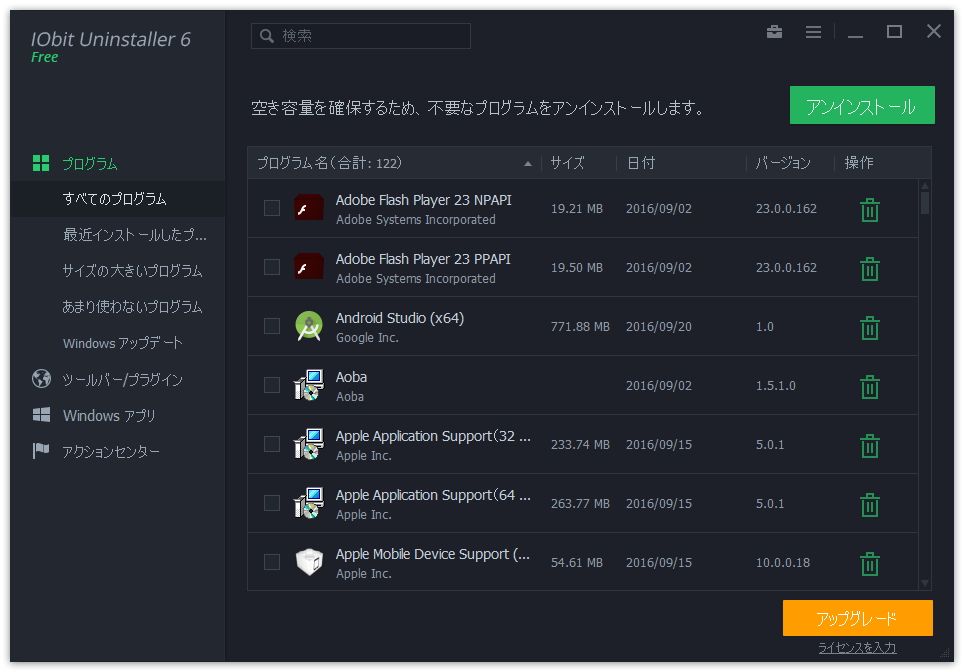Click the 263.77 MB size value
This screenshot has width=964, height=672.
tap(580, 504)
